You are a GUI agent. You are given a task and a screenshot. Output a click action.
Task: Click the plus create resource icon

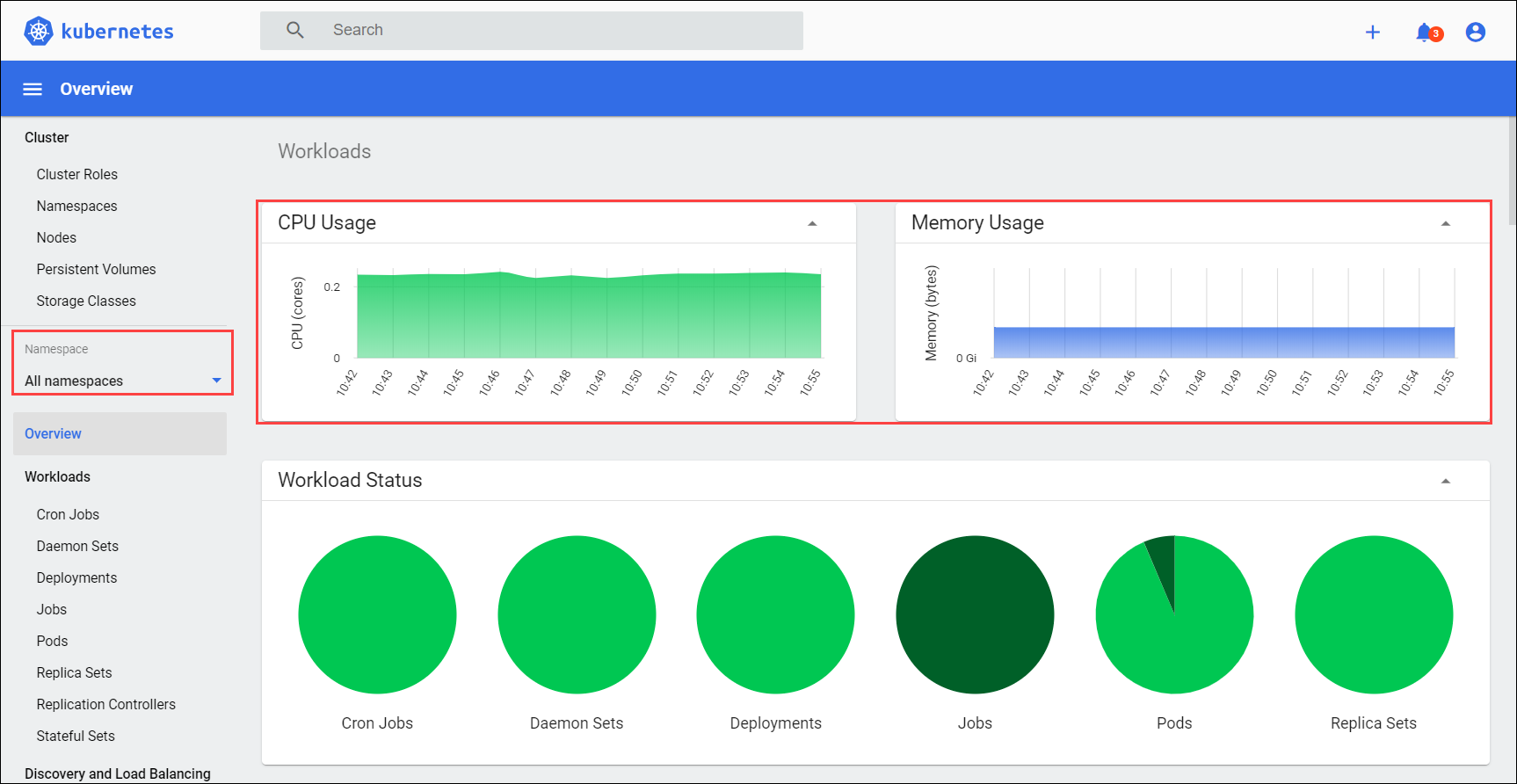coord(1372,33)
